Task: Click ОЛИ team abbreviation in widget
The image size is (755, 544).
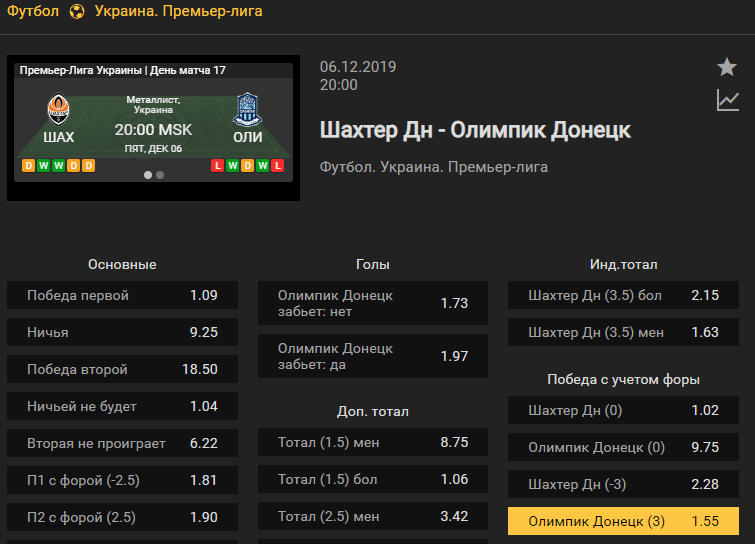Action: pos(247,137)
